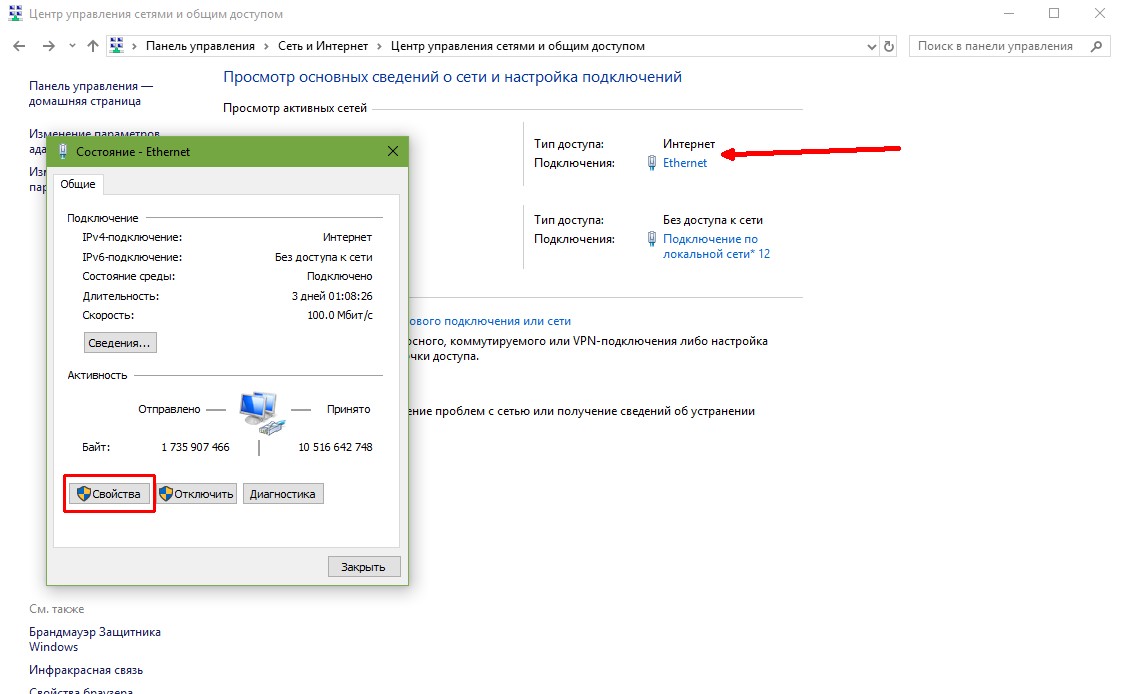Click received bytes value 10 516 642 748
Viewport: 1121px width, 694px height.
(x=335, y=447)
